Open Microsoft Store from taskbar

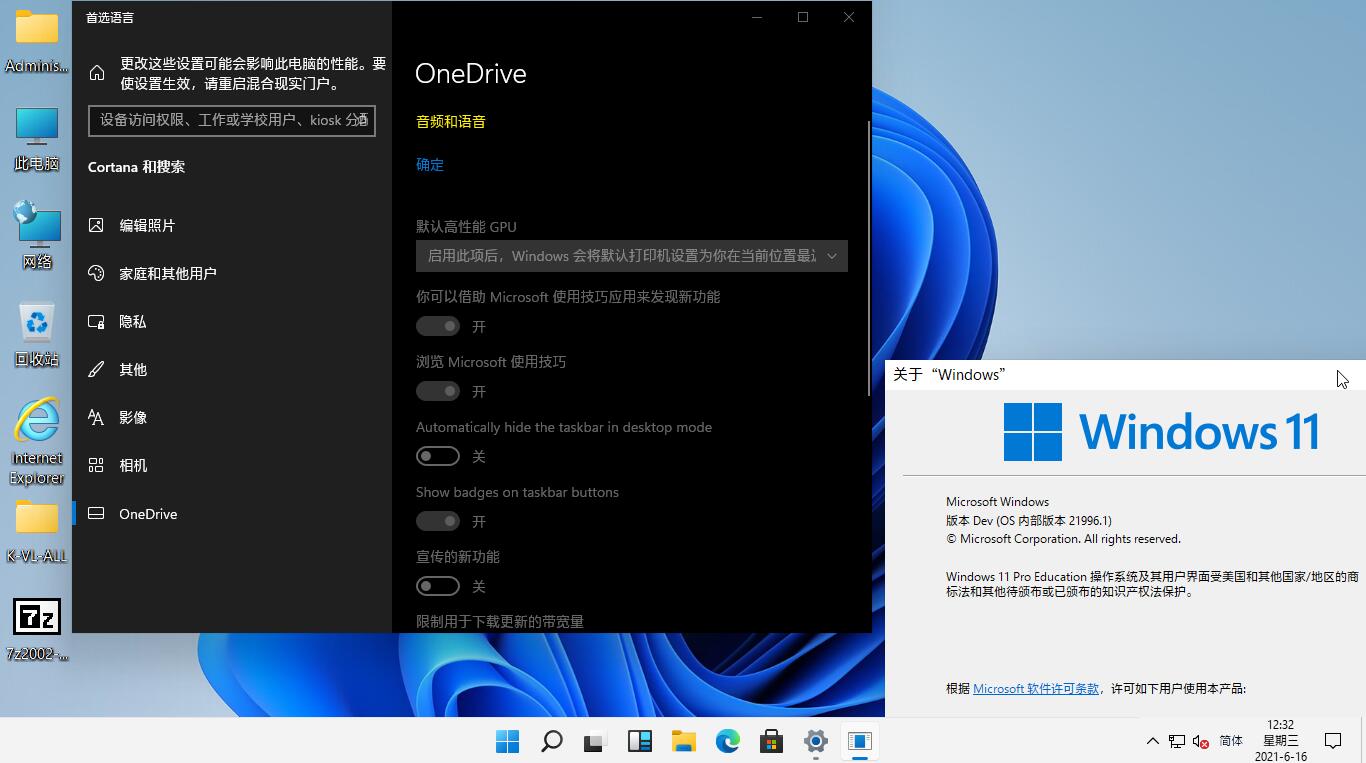(x=771, y=741)
